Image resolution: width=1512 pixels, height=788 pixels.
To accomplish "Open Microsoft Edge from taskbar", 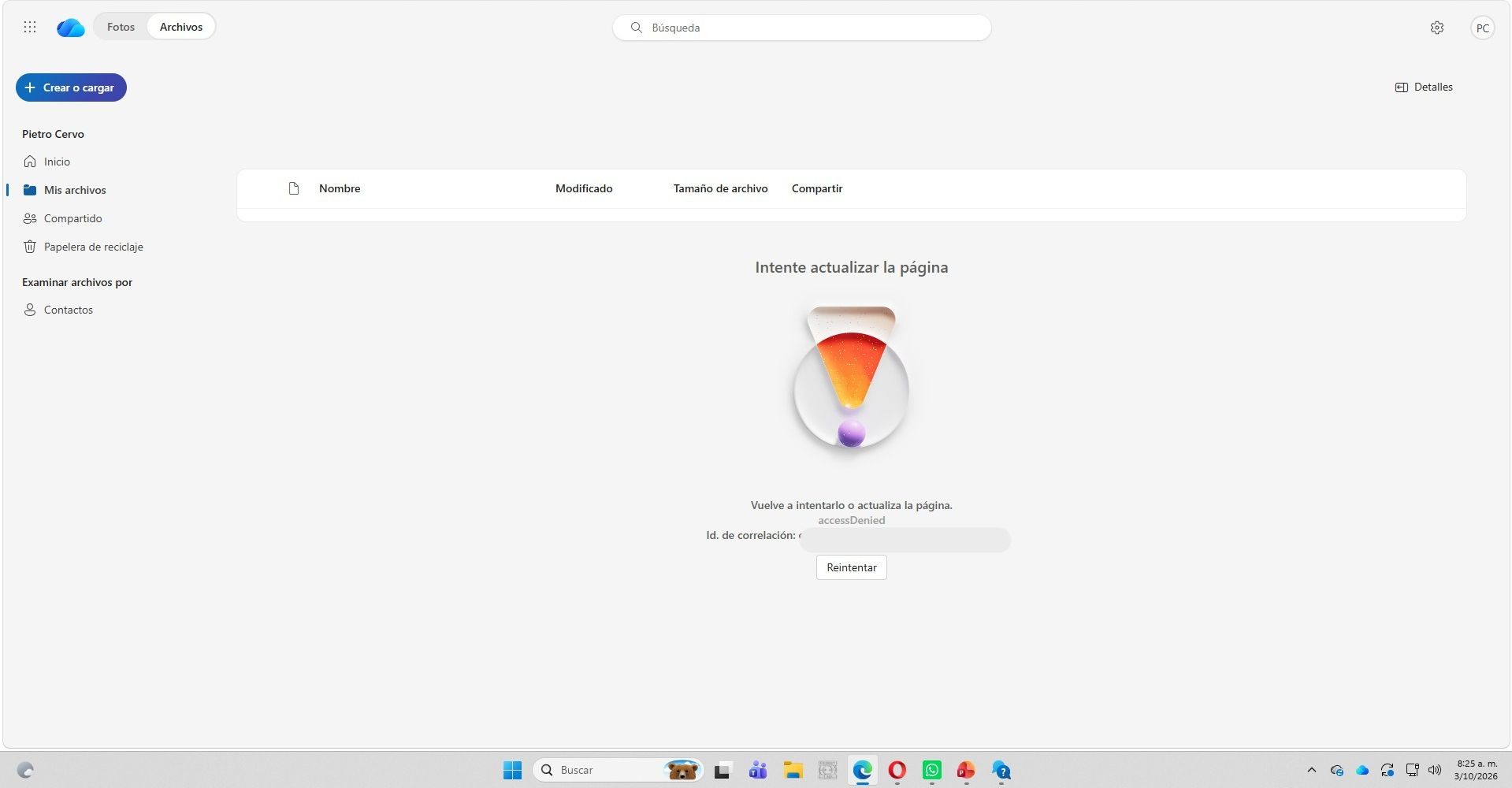I will [x=862, y=771].
